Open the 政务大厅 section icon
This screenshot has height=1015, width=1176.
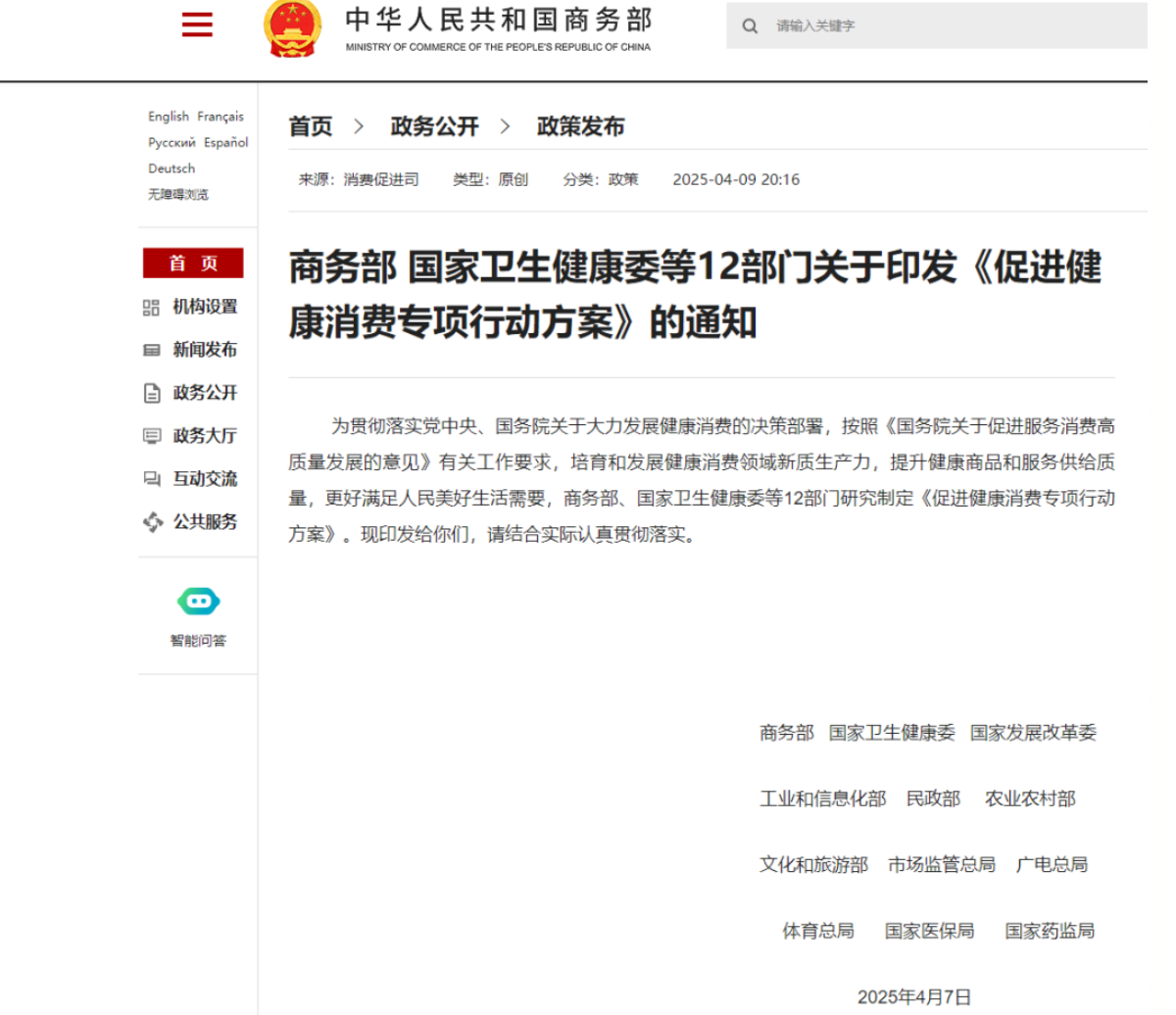pos(153,435)
